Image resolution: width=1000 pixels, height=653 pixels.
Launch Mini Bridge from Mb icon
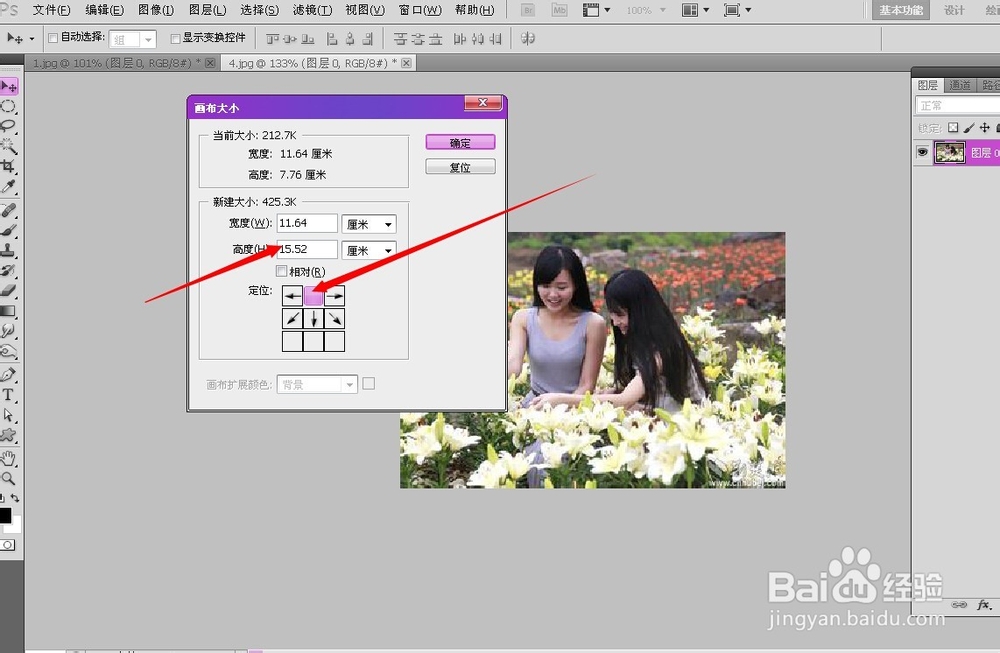559,10
